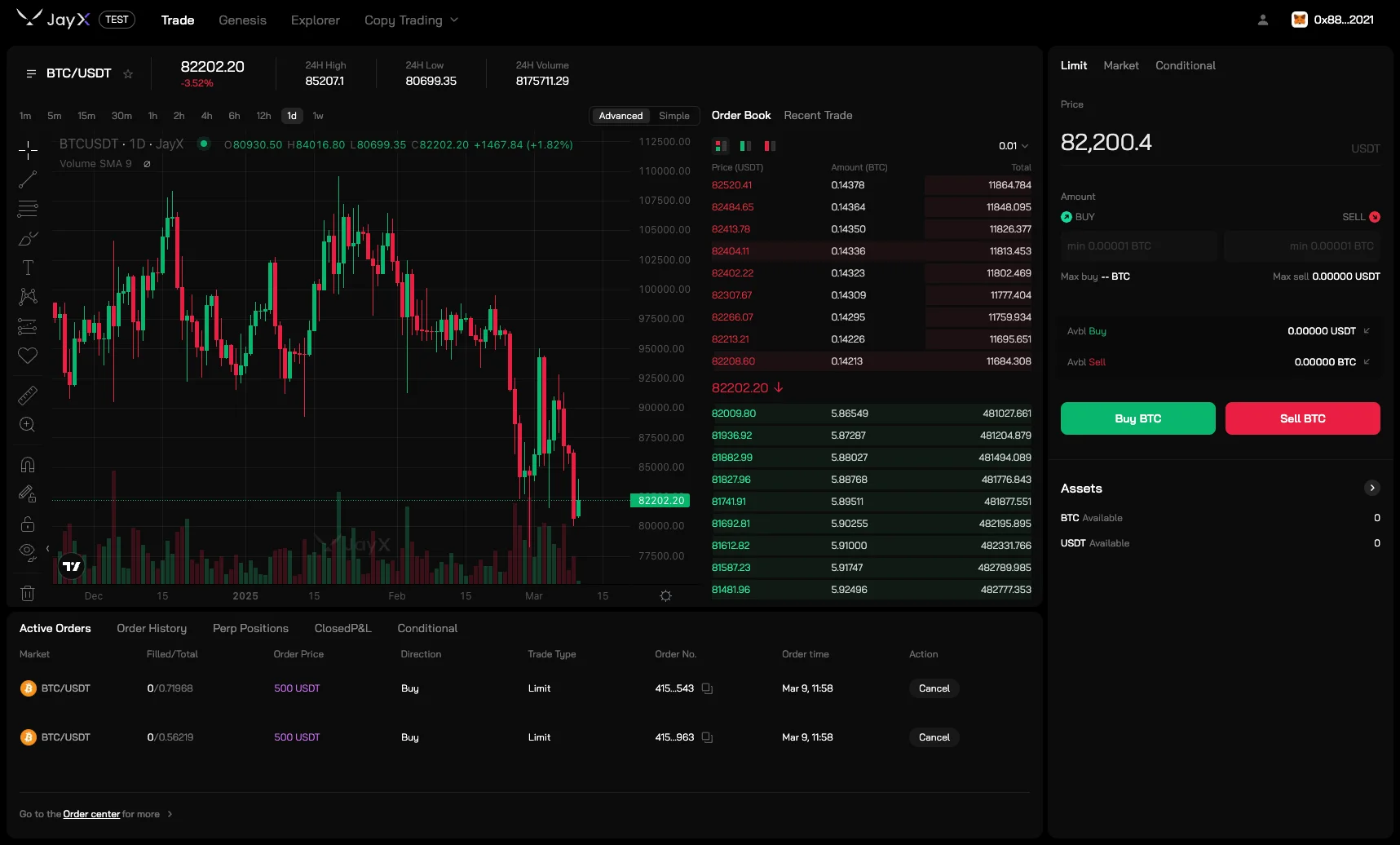The image size is (1400, 845).
Task: Open the Copy Trading dropdown
Action: pyautogui.click(x=411, y=20)
